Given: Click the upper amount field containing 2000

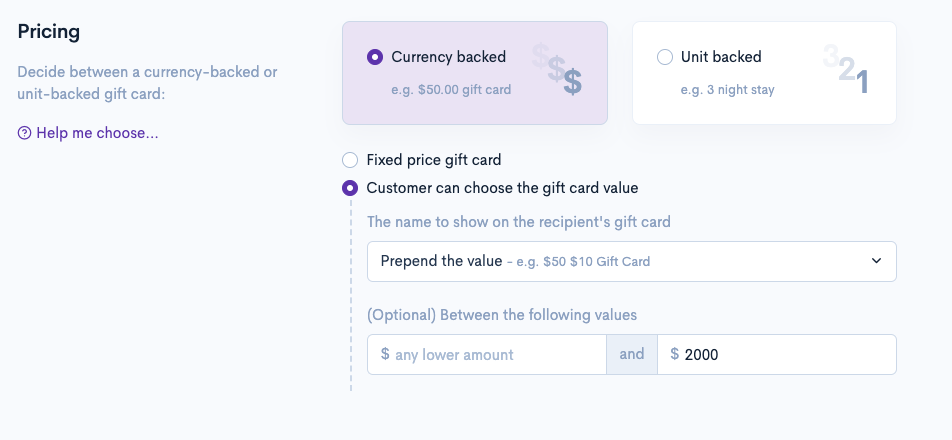Looking at the screenshot, I should coord(785,354).
